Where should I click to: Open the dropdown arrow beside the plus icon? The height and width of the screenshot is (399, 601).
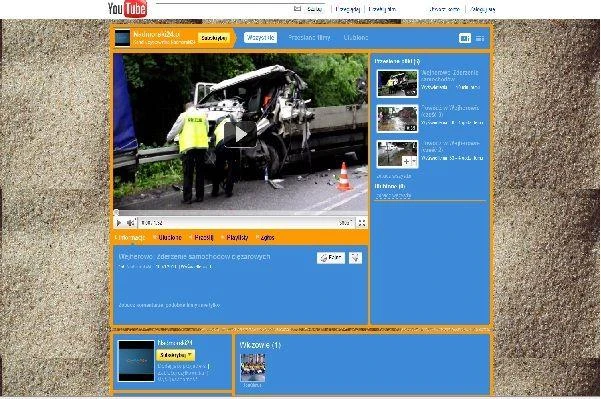coord(414,161)
